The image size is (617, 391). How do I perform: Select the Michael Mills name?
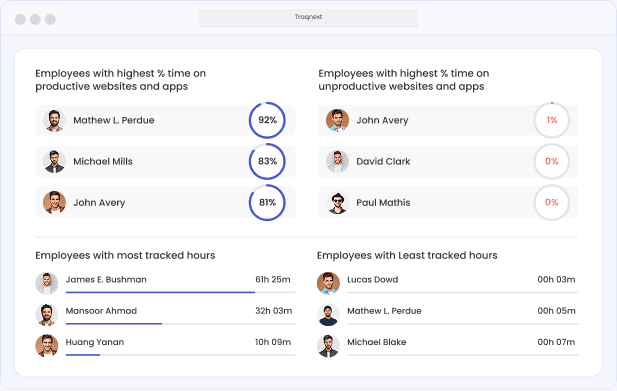(x=103, y=161)
